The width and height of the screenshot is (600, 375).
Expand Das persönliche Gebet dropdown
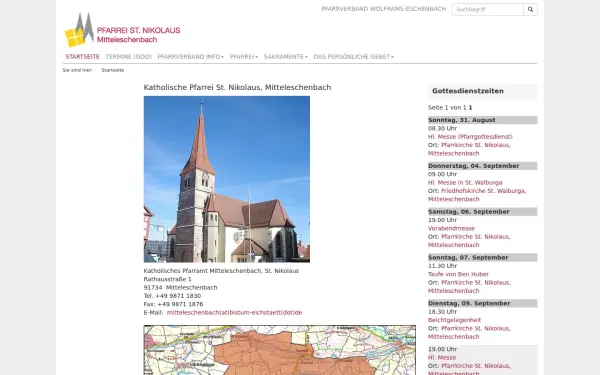pos(354,57)
